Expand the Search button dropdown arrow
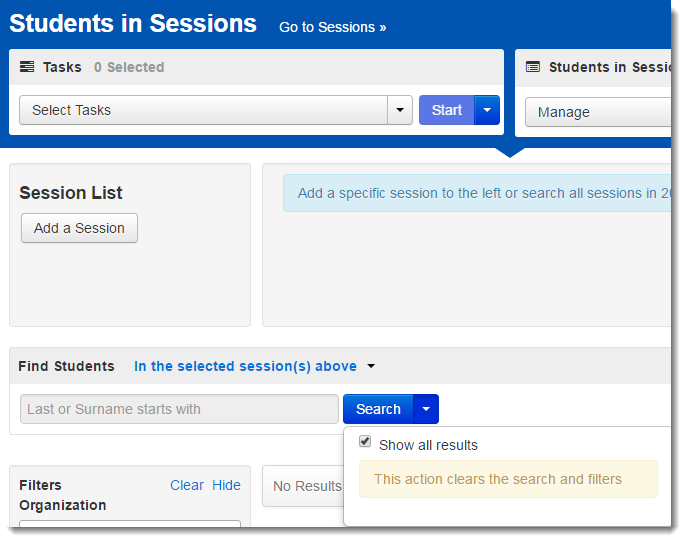Image resolution: width=686 pixels, height=542 pixels. tap(426, 409)
